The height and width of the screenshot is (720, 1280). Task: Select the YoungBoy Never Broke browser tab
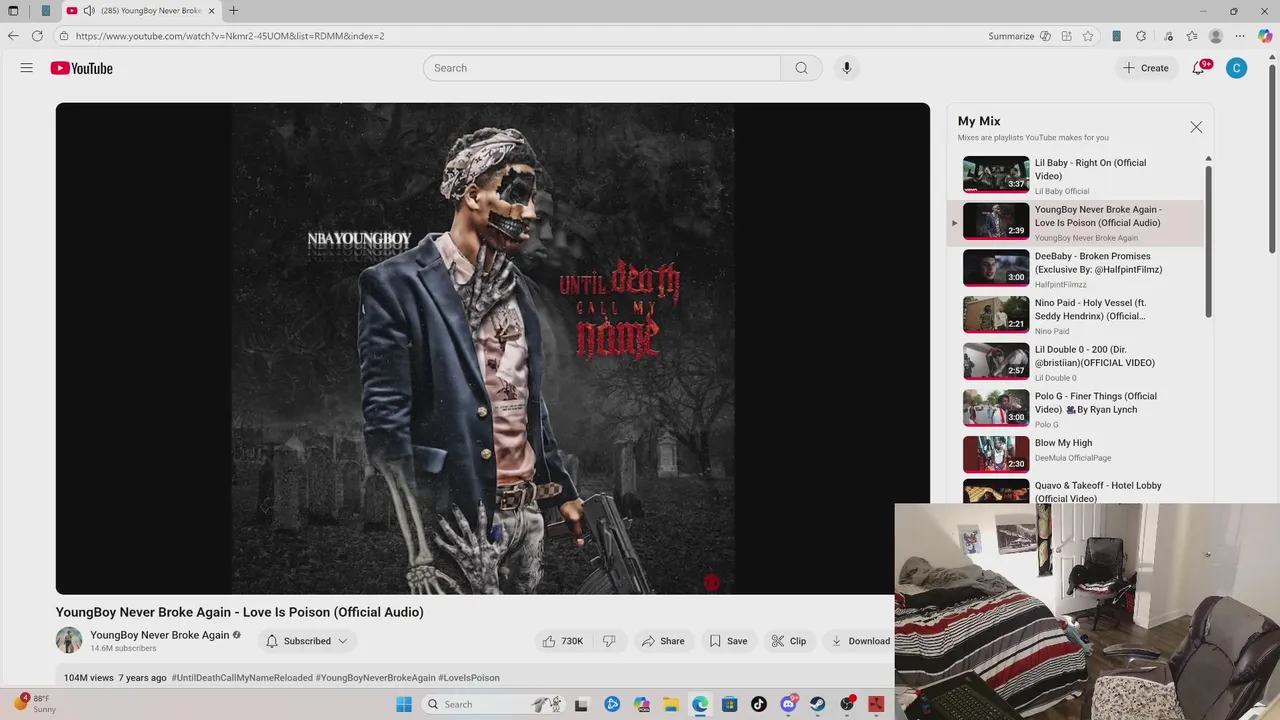pyautogui.click(x=140, y=11)
